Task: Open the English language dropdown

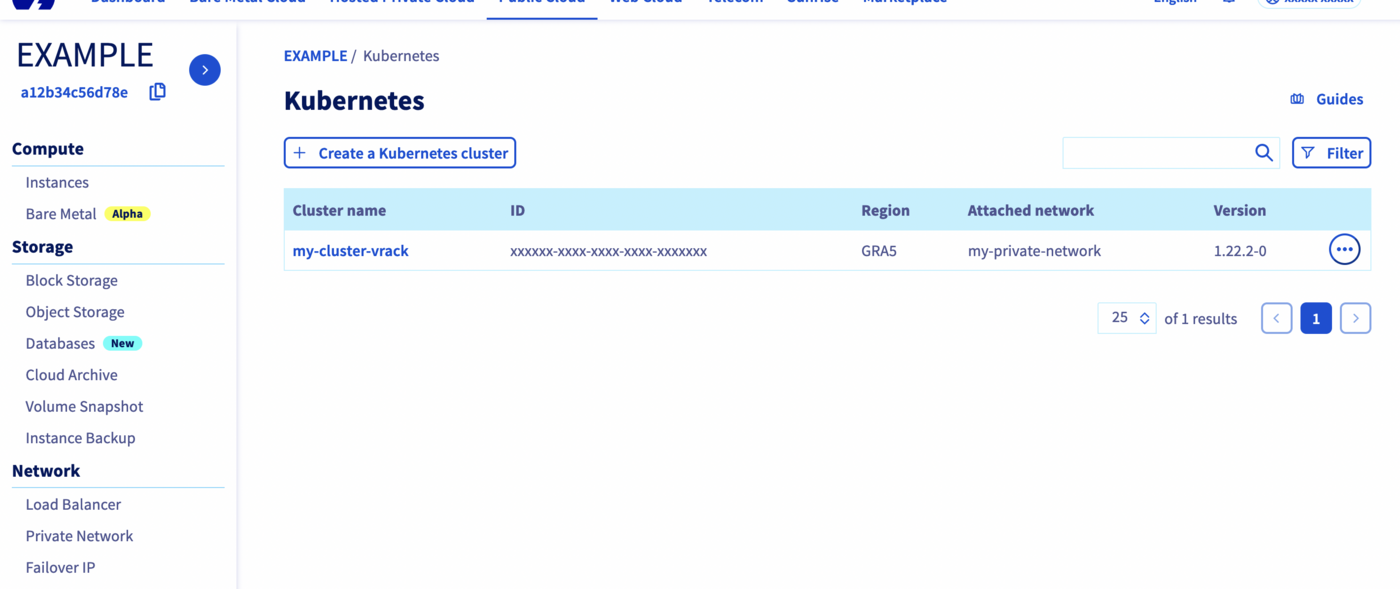Action: [1174, 3]
